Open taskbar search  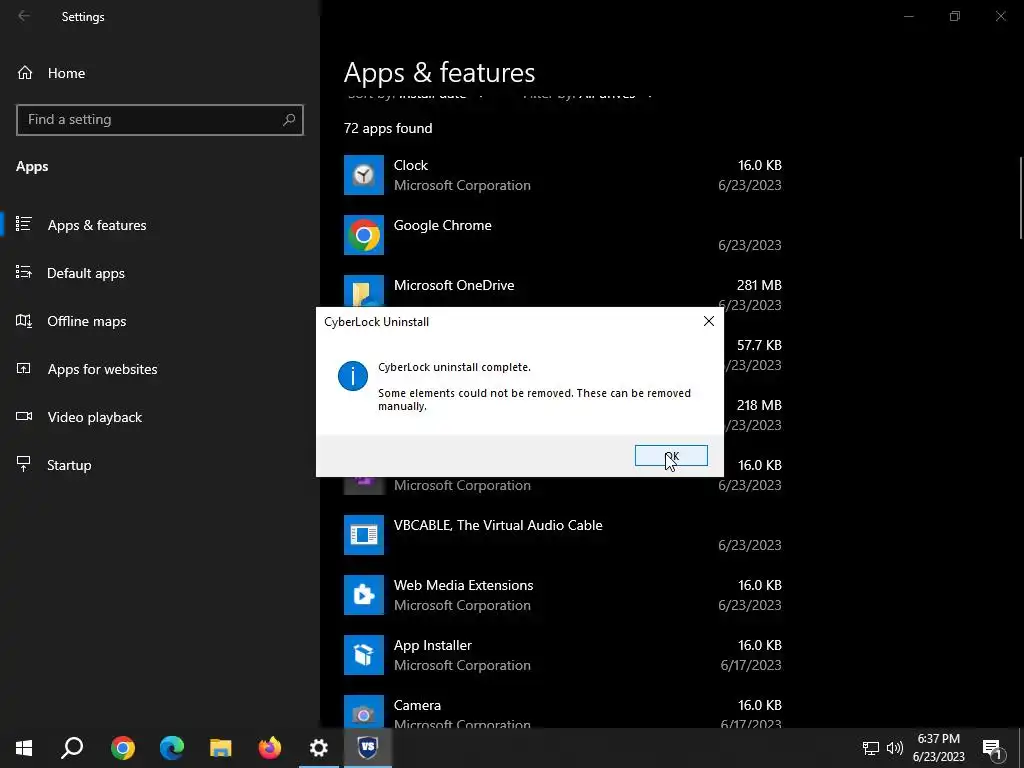pyautogui.click(x=72, y=748)
